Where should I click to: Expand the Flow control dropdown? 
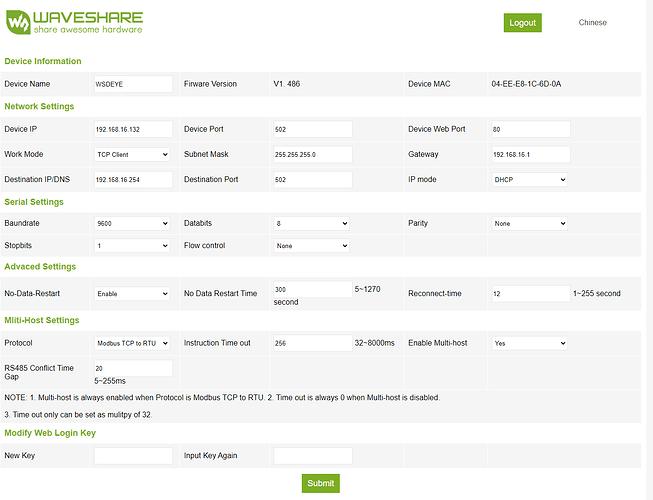coord(311,245)
